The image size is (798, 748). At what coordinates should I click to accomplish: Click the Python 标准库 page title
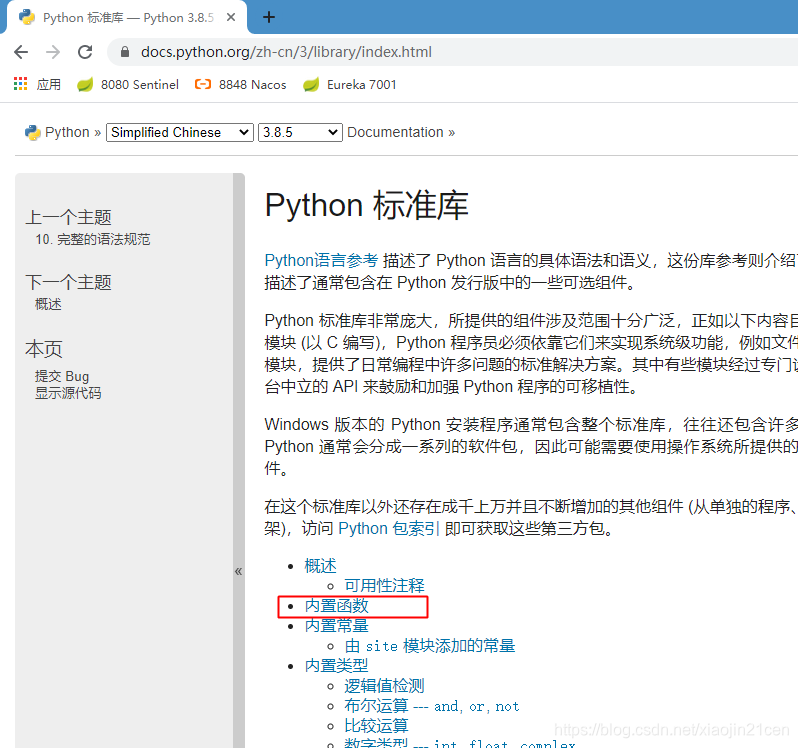[366, 206]
